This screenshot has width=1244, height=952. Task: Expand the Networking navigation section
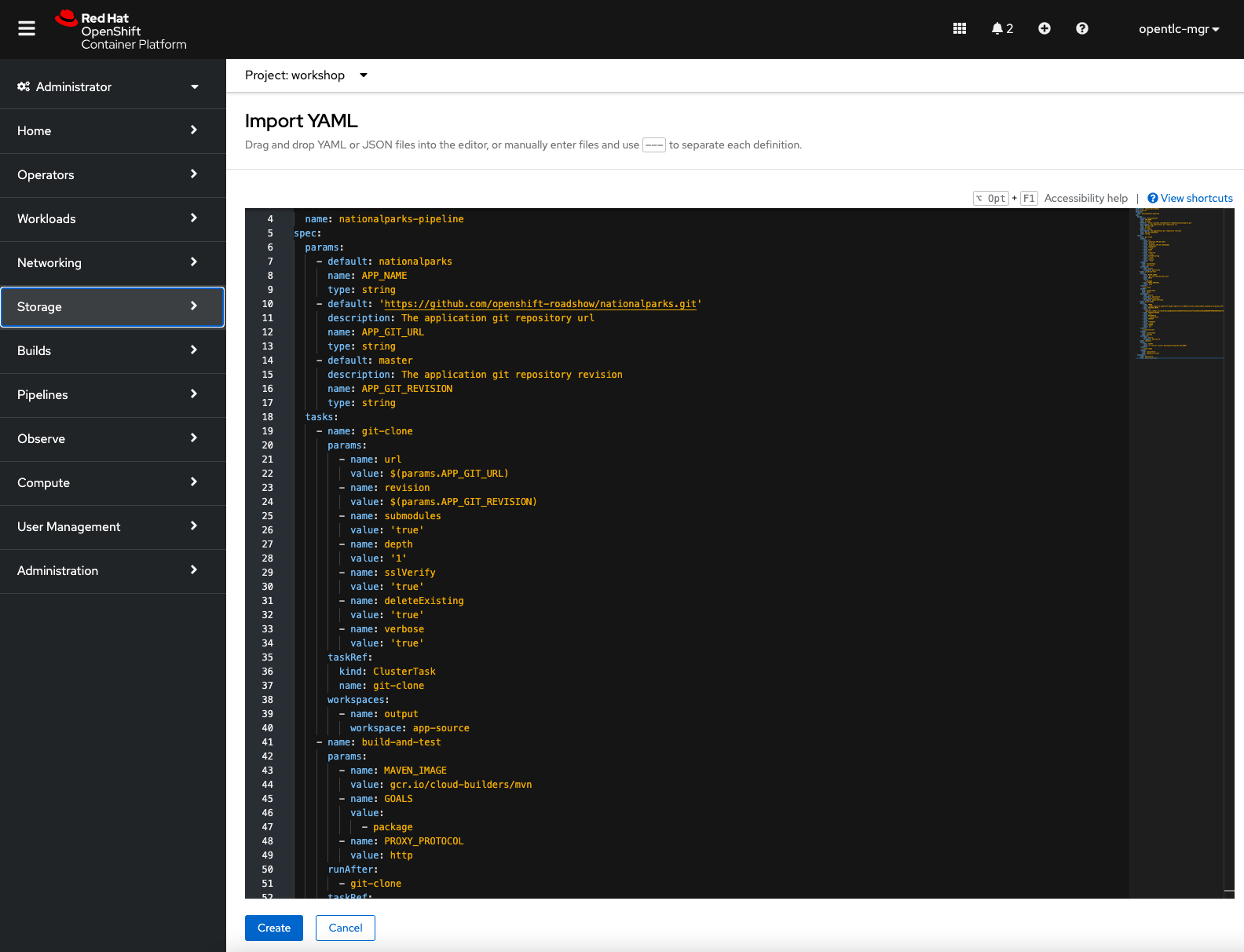pyautogui.click(x=113, y=262)
